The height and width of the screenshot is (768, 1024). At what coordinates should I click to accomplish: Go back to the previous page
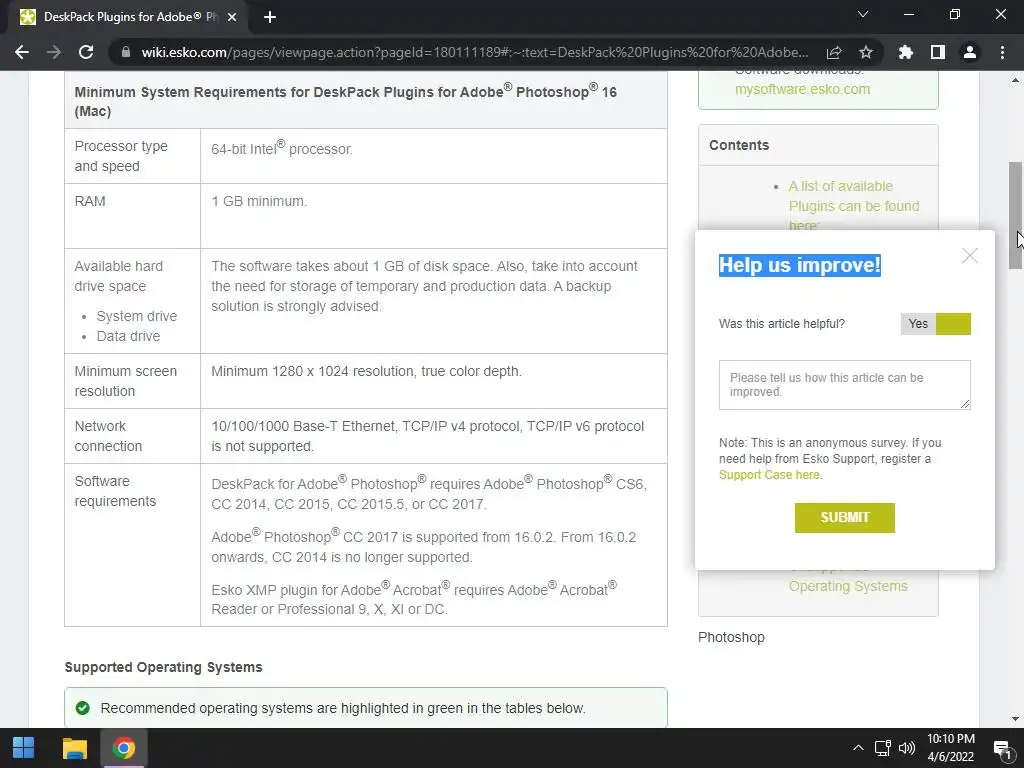[22, 52]
